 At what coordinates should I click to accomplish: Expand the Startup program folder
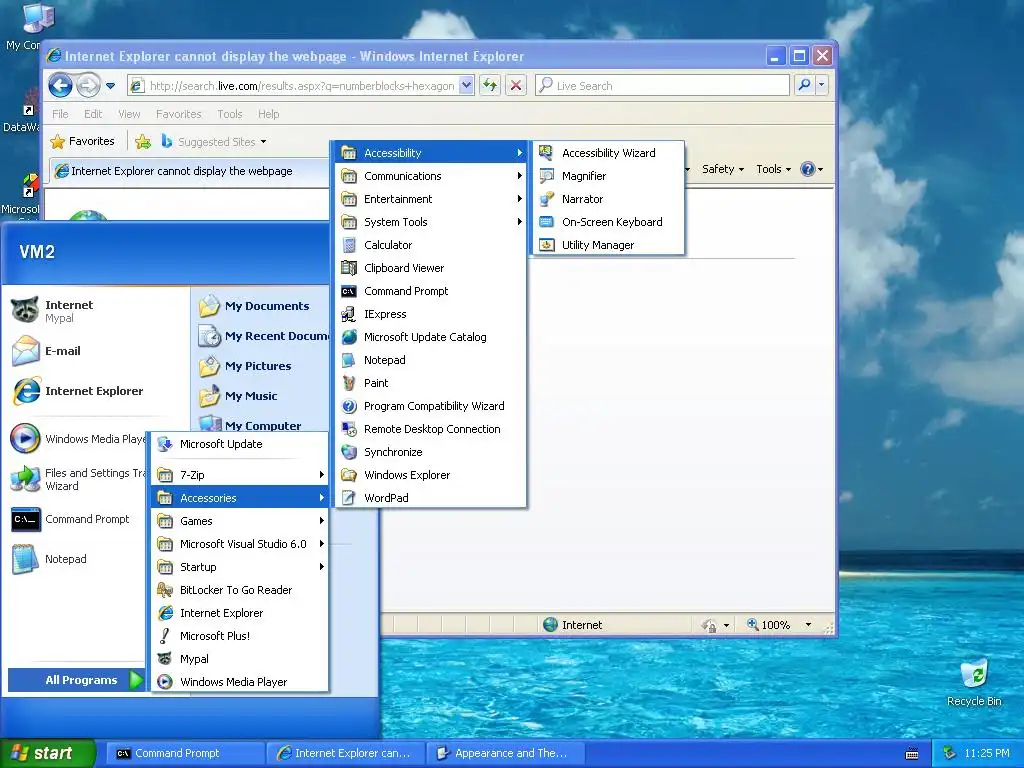[240, 567]
